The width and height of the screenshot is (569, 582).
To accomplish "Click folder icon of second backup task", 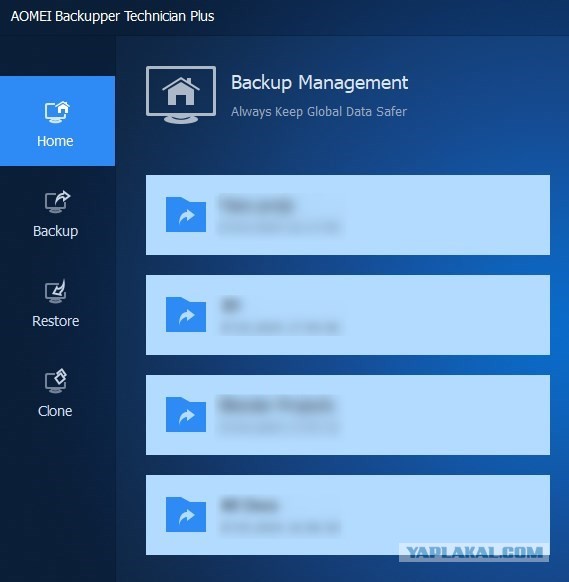I will tap(186, 314).
